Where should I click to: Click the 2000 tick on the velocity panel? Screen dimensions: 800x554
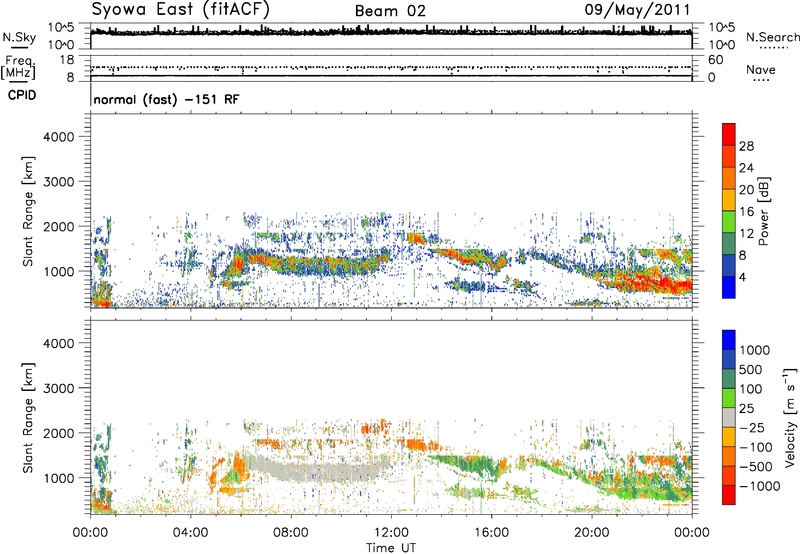(59, 433)
